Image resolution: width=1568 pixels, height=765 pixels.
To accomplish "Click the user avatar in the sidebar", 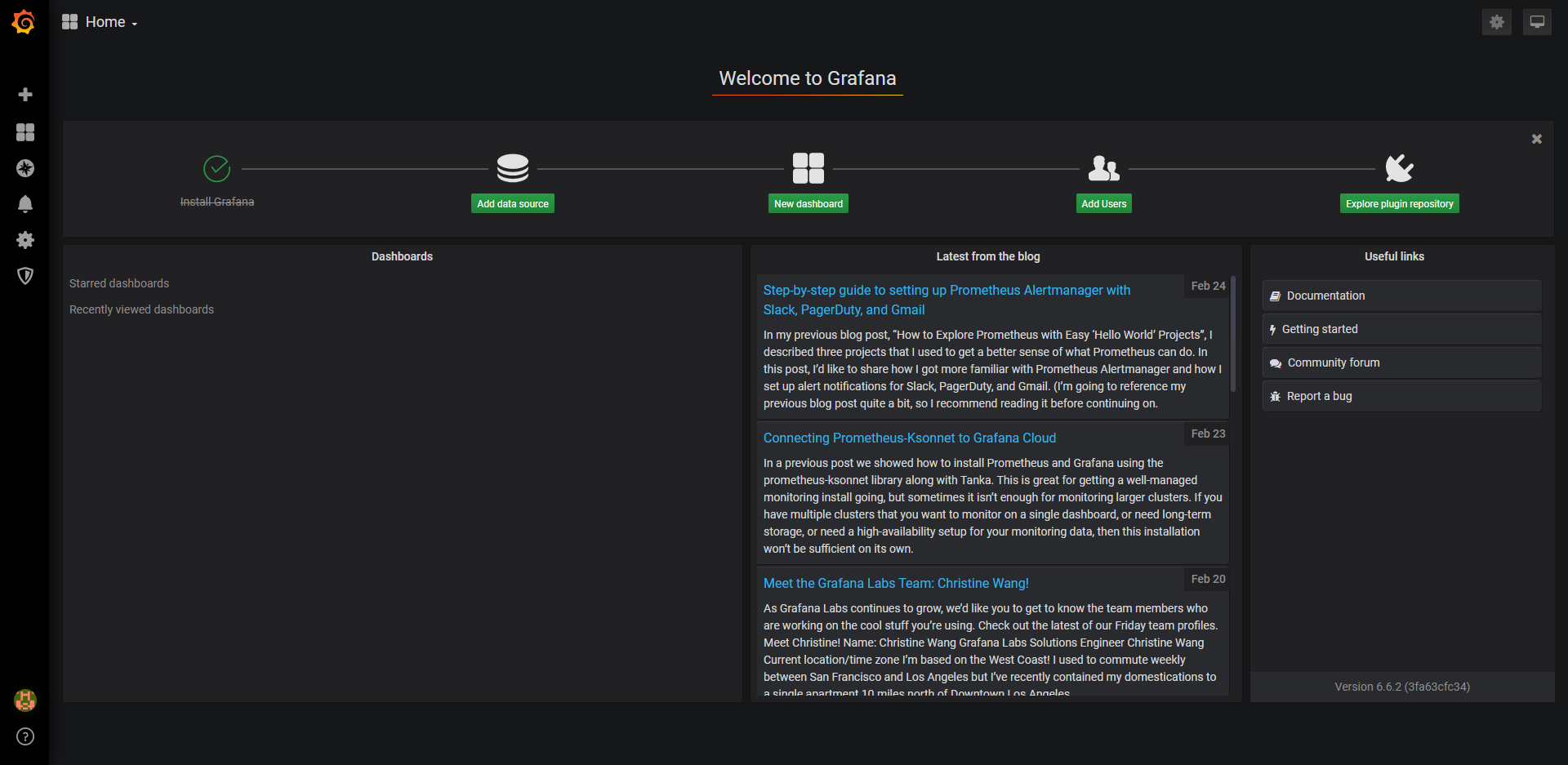I will click(x=25, y=700).
